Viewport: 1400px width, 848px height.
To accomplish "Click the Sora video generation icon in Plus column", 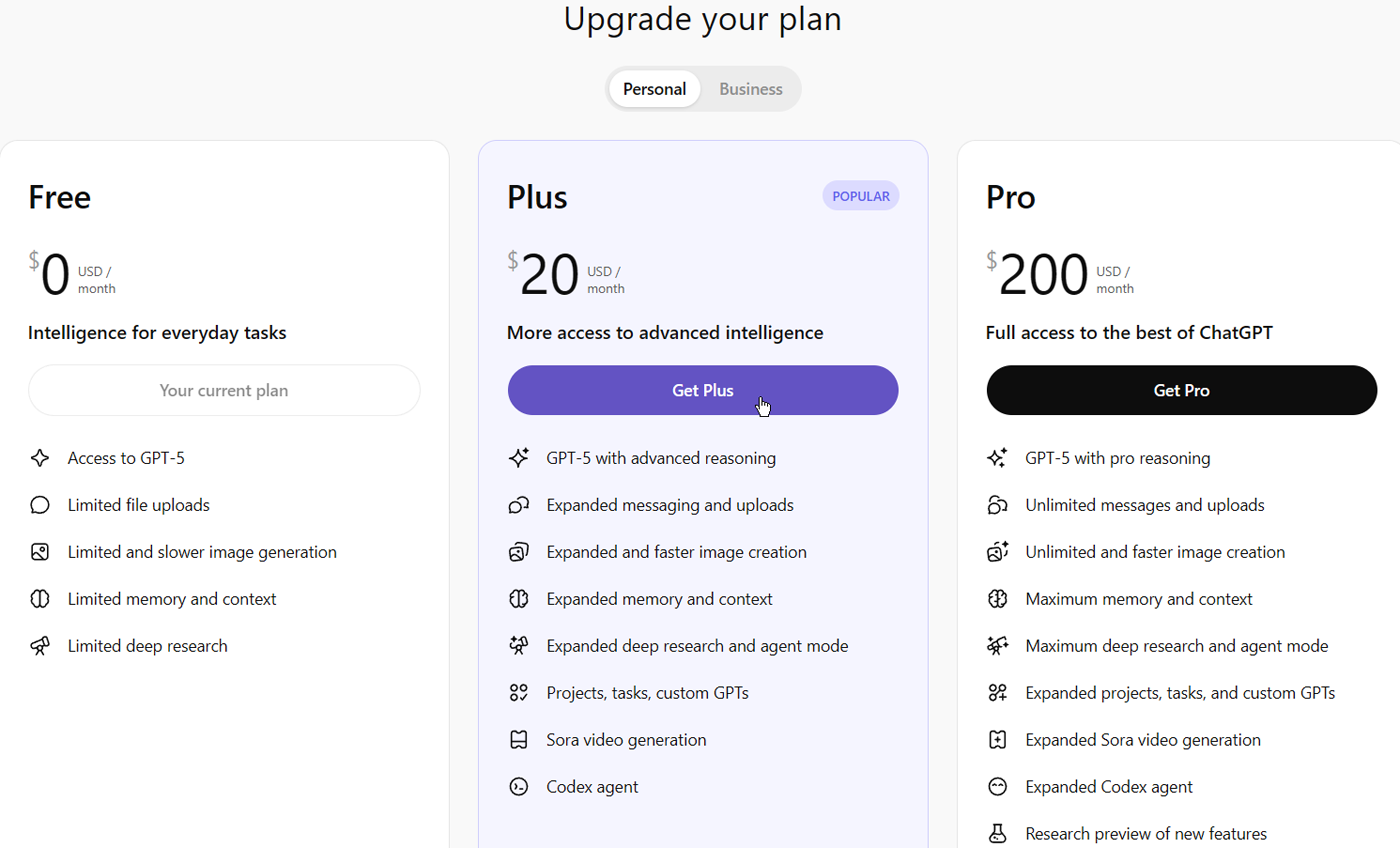I will [519, 739].
